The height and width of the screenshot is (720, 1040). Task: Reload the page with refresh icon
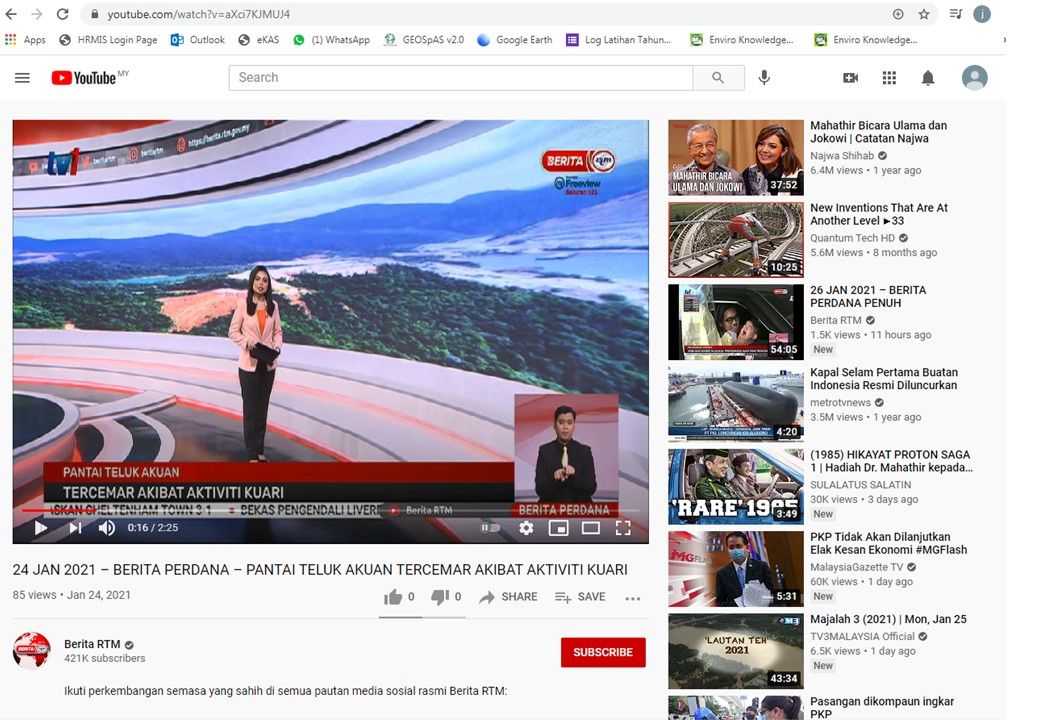(x=62, y=14)
